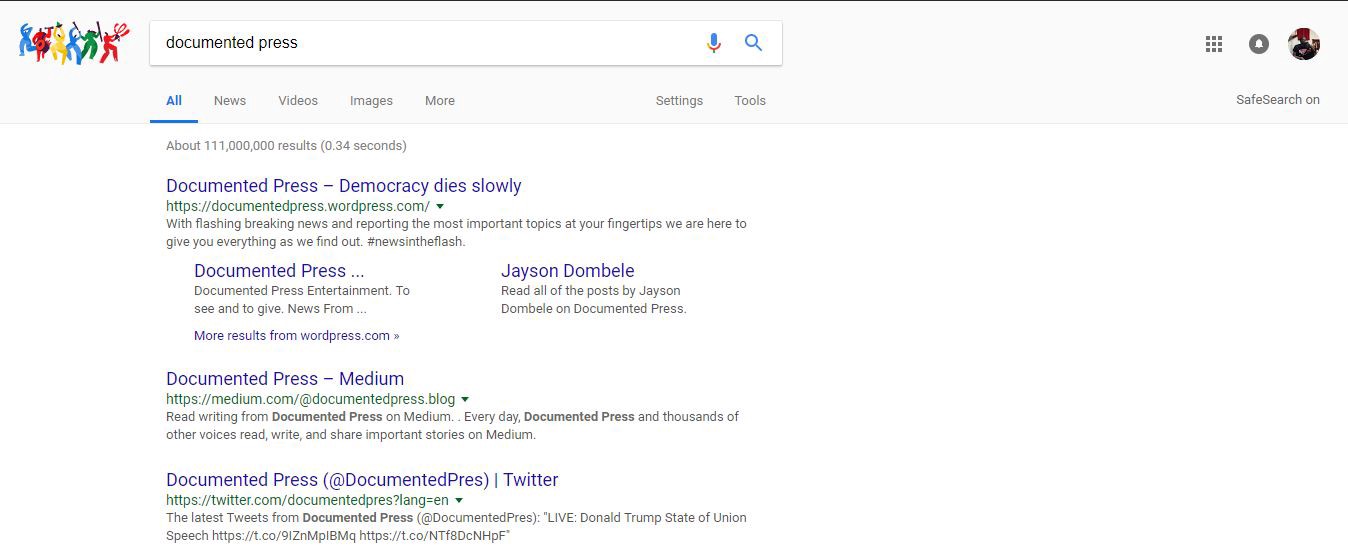Click the blue magnifier search button
This screenshot has height=559, width=1348.
753,43
